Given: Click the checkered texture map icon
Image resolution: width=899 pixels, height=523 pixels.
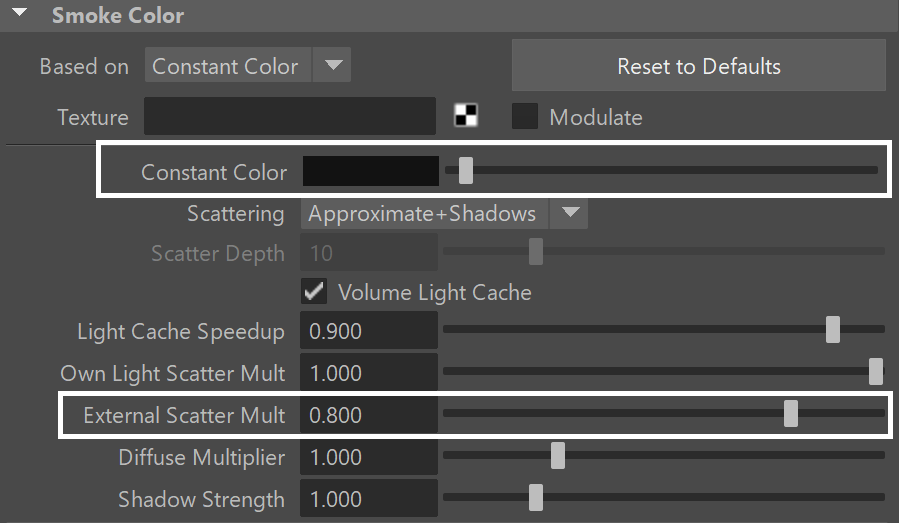Looking at the screenshot, I should click(466, 115).
